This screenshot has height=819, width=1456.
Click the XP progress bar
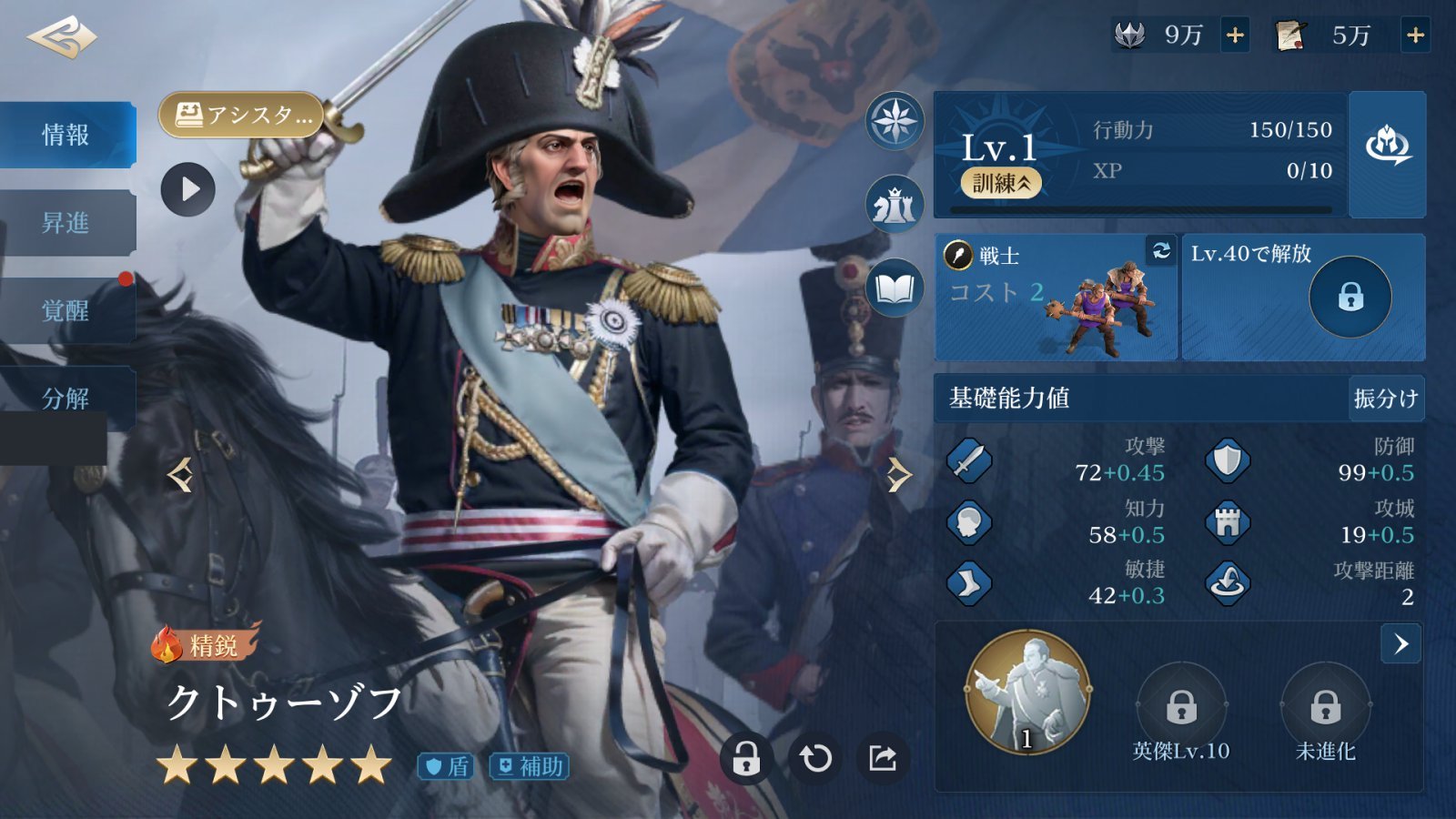pos(1141,210)
